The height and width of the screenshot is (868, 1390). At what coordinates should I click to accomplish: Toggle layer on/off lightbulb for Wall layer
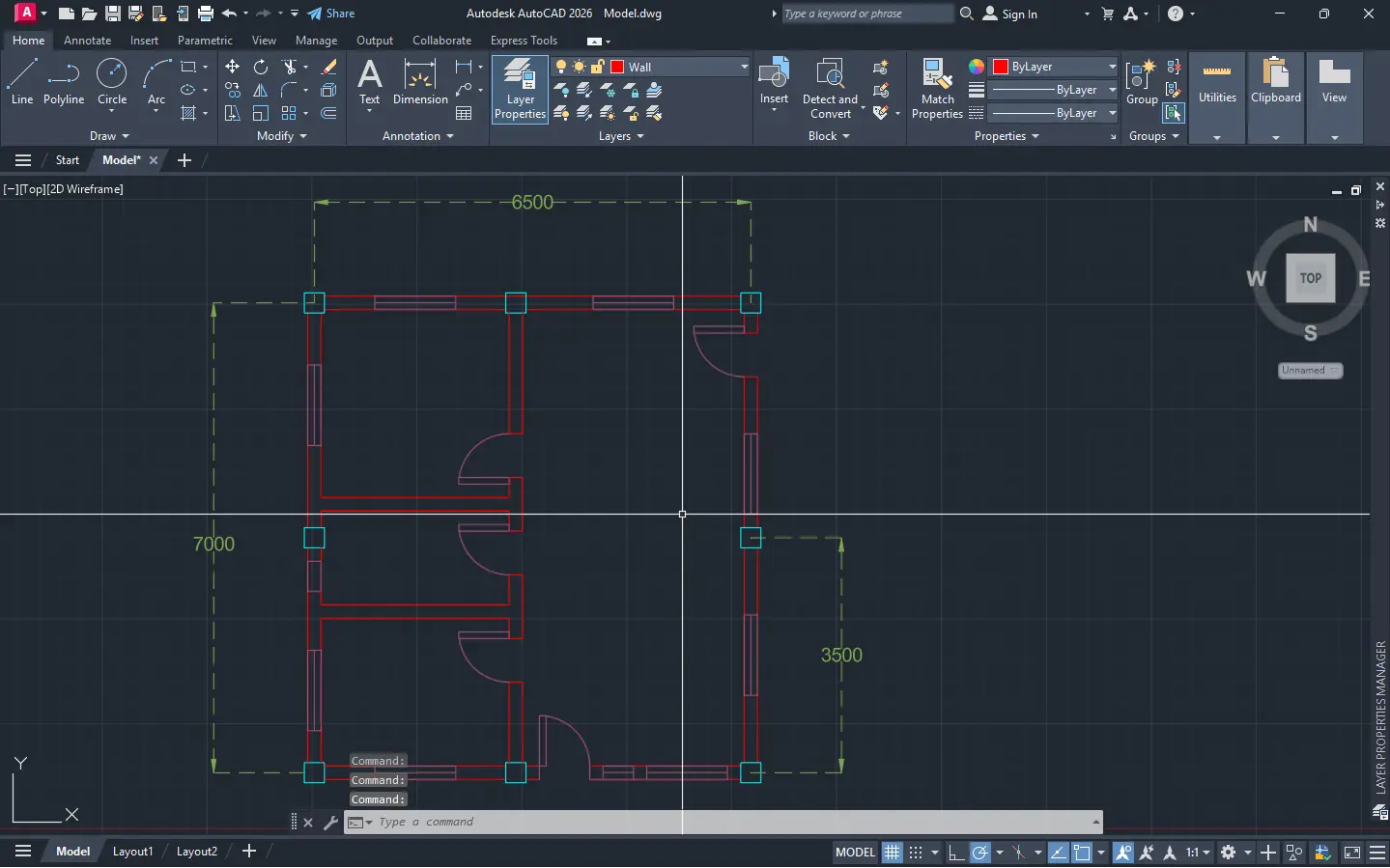pyautogui.click(x=561, y=67)
